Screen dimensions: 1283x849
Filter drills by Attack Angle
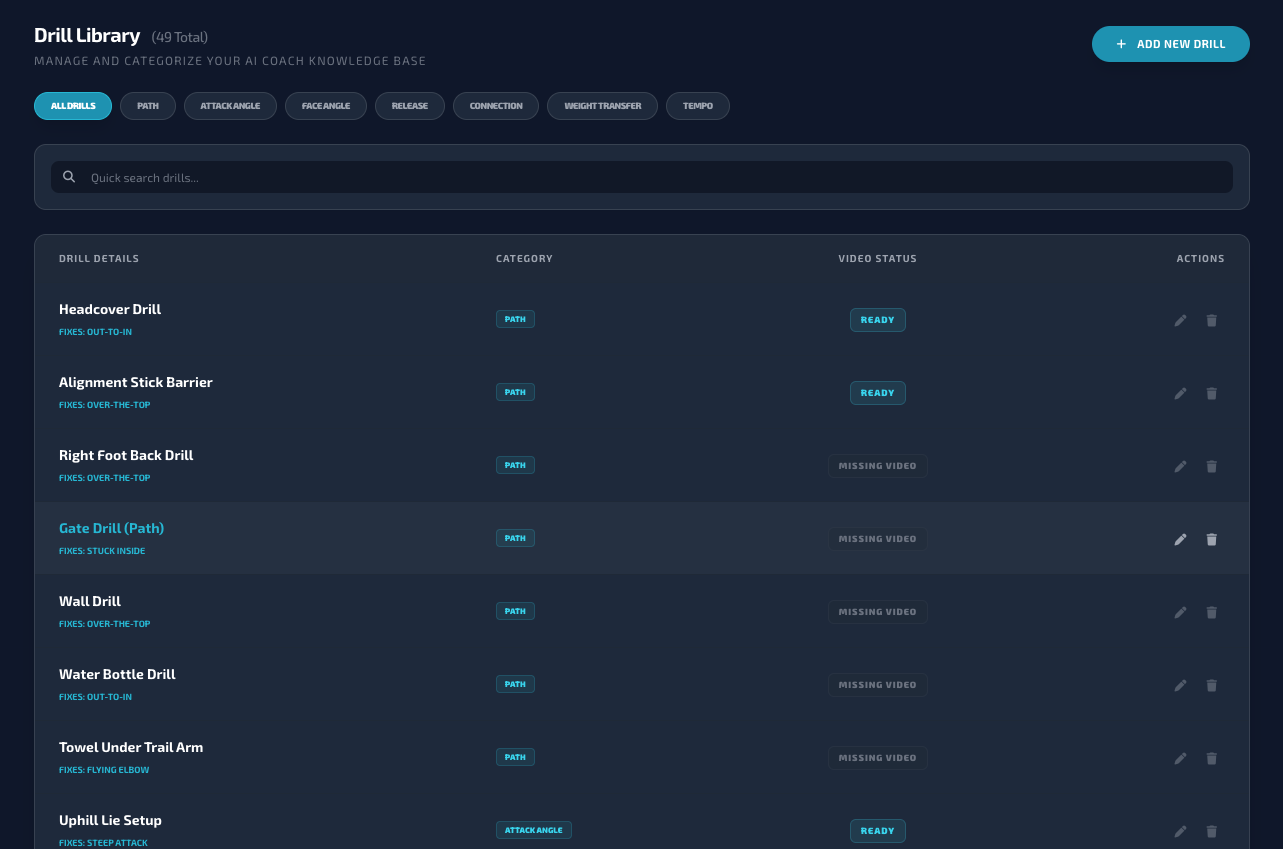click(x=230, y=106)
